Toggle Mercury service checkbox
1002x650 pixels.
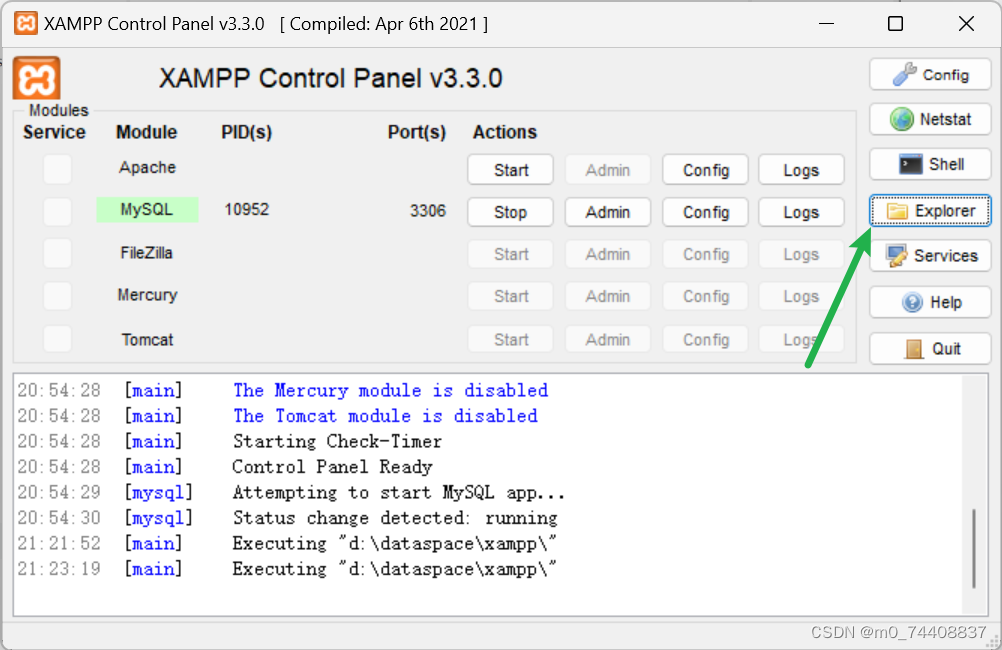pos(58,296)
